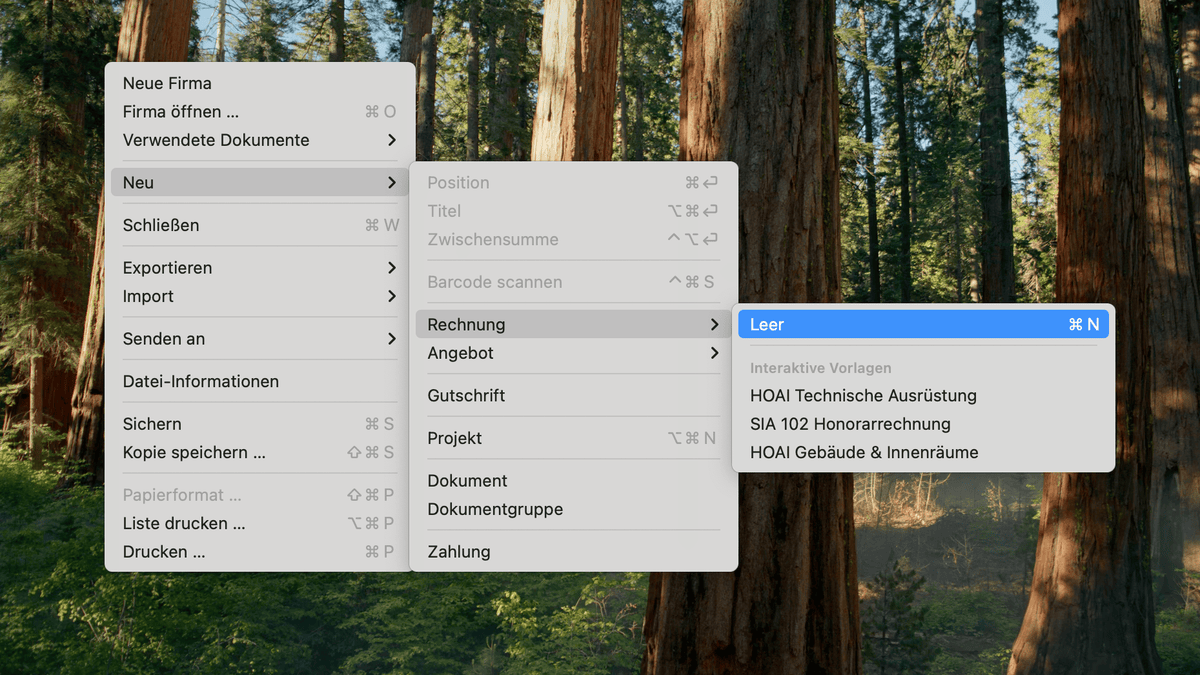
Task: Select Leer invoice option
Action: [x=923, y=324]
